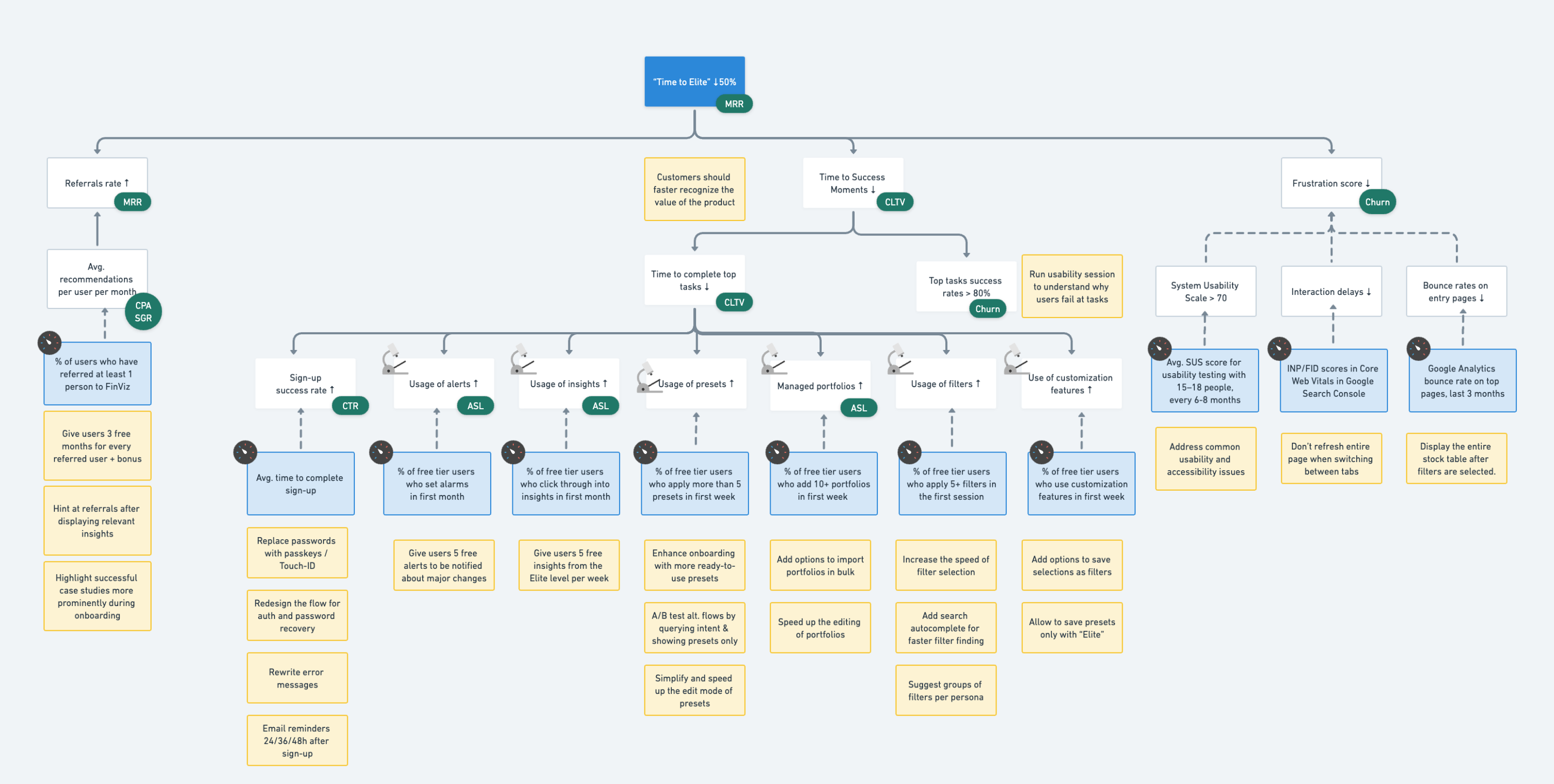Click the gauge icon on "% of users who have referred"
The width and height of the screenshot is (1554, 784).
[x=50, y=342]
